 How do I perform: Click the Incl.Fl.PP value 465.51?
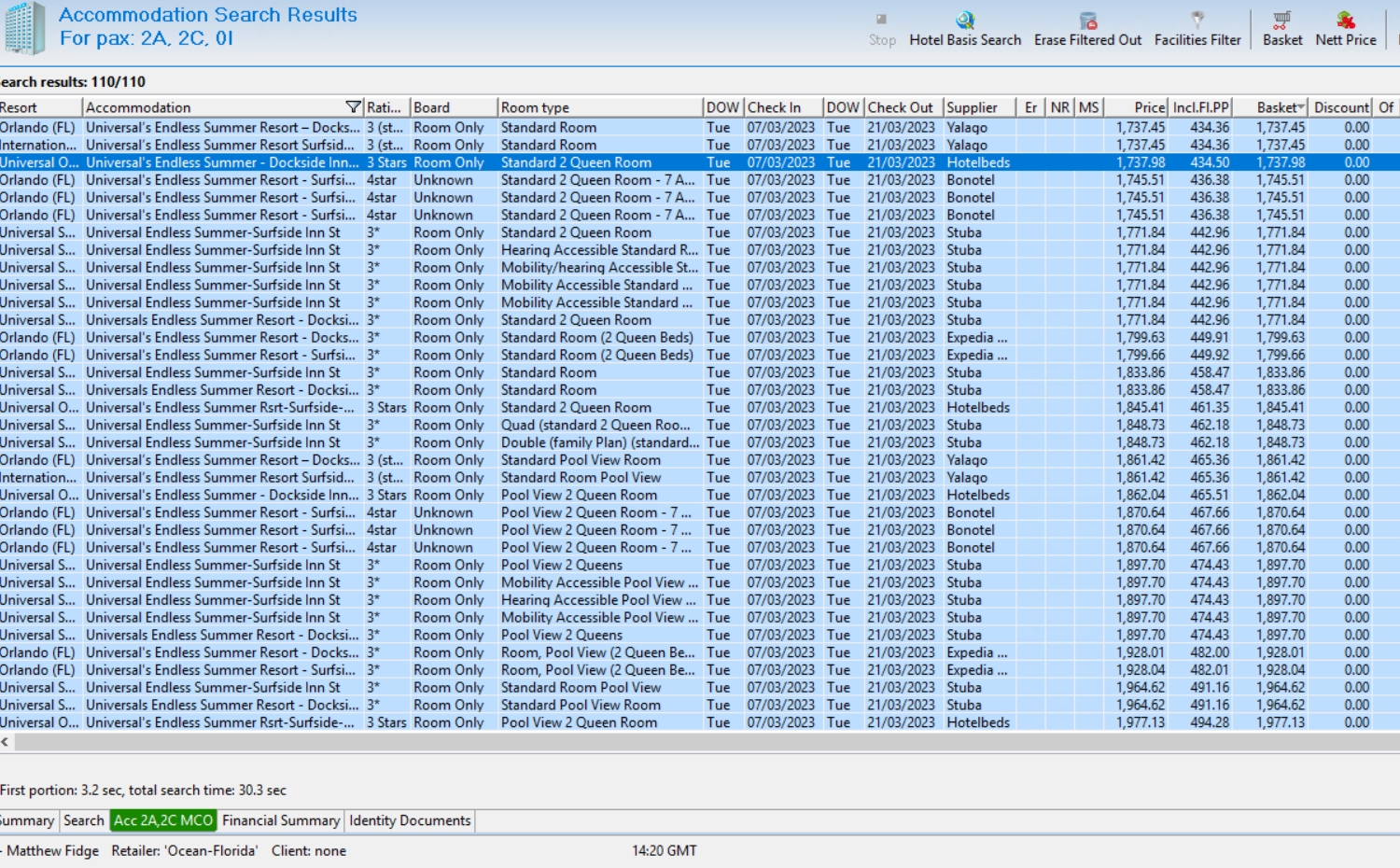point(1210,495)
